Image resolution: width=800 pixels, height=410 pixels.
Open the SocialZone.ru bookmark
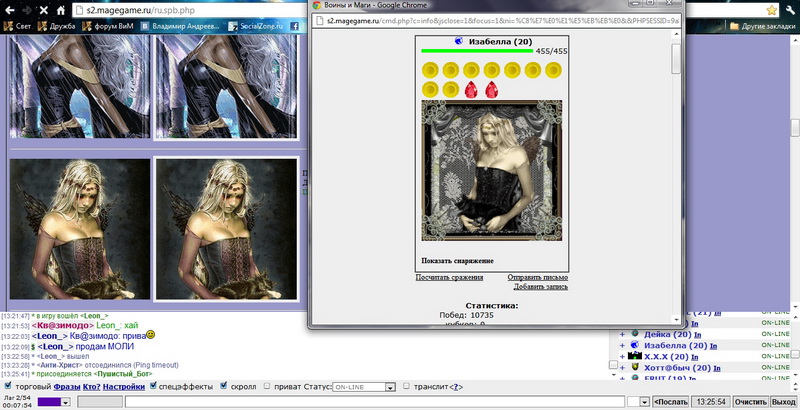click(256, 26)
